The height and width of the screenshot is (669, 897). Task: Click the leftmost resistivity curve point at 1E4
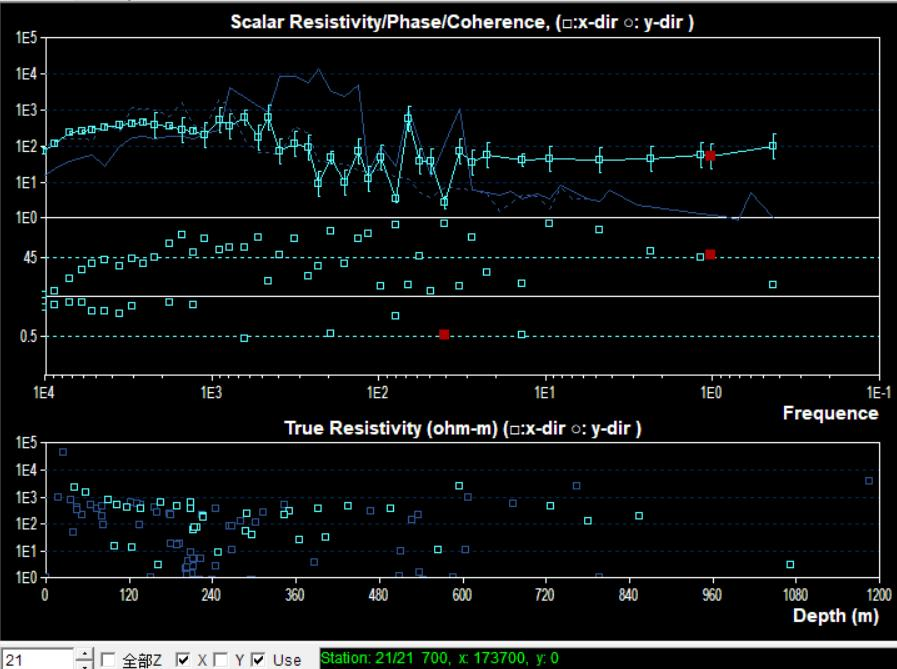(x=45, y=149)
